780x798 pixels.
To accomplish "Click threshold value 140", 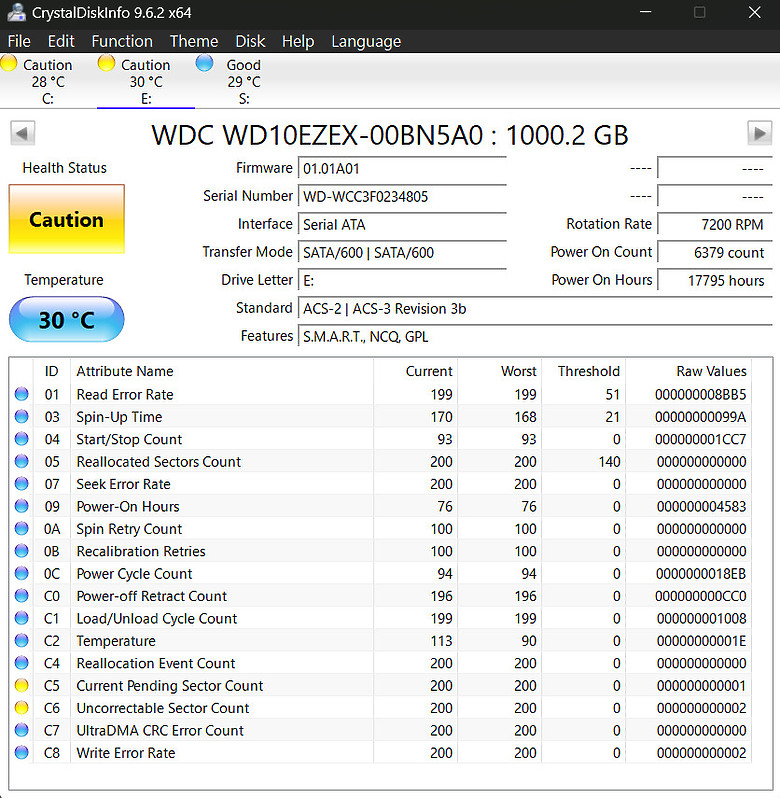I will pyautogui.click(x=609, y=462).
